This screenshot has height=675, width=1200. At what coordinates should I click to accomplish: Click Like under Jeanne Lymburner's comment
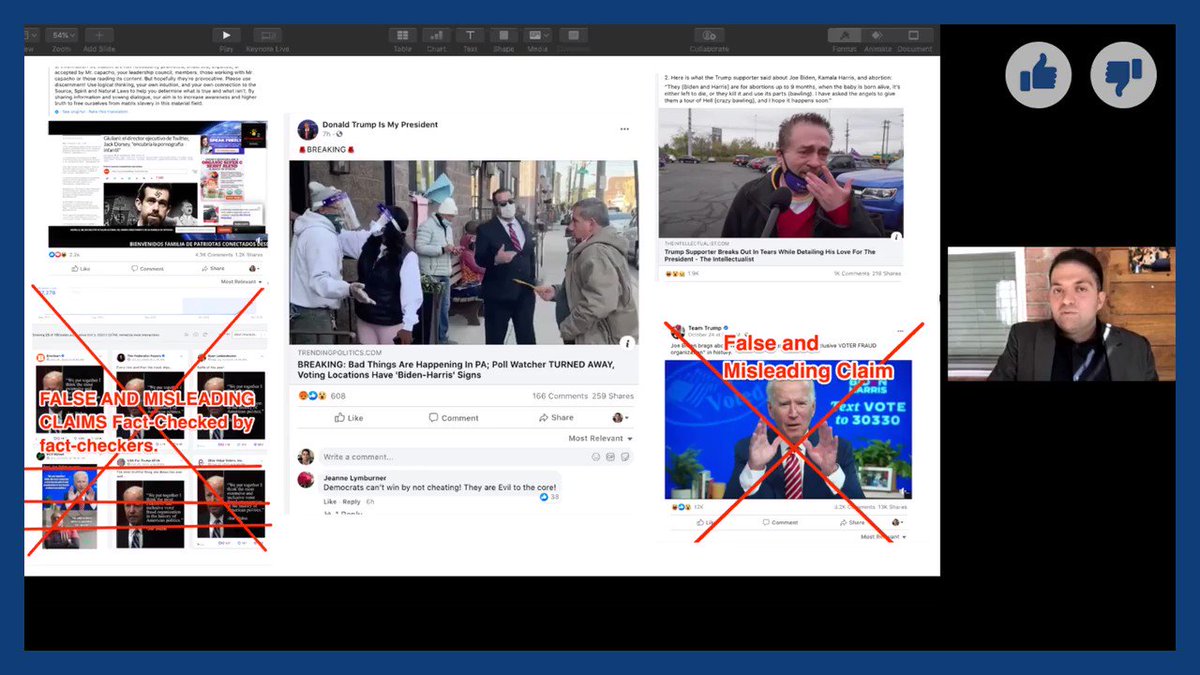click(329, 501)
